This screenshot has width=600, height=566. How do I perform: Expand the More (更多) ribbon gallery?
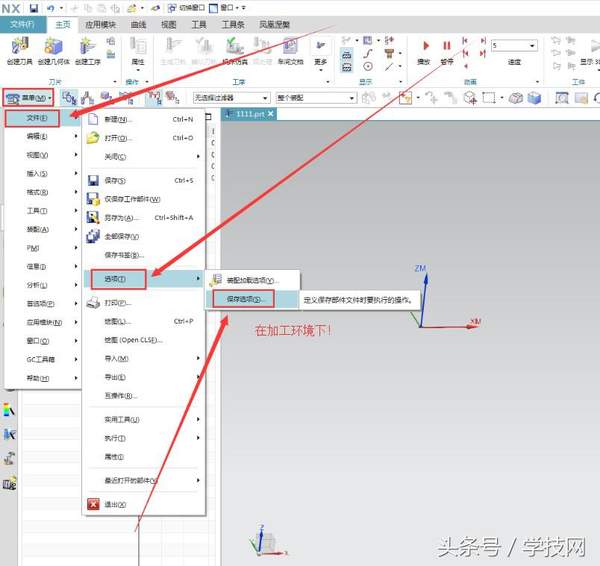point(320,54)
